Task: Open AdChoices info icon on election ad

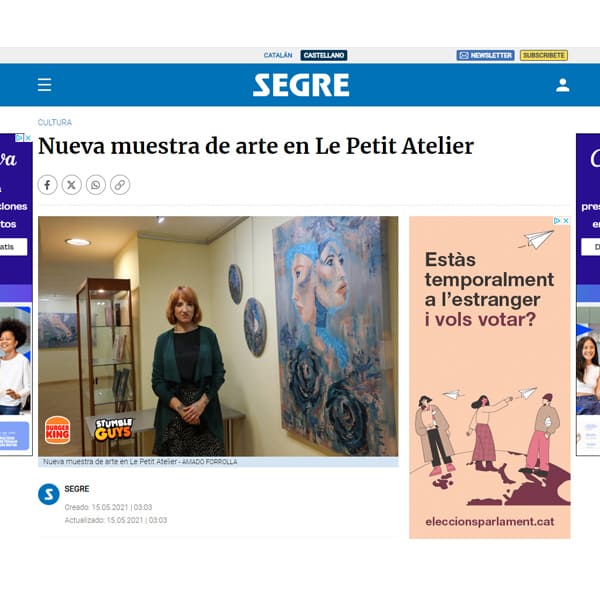Action: 558,221
